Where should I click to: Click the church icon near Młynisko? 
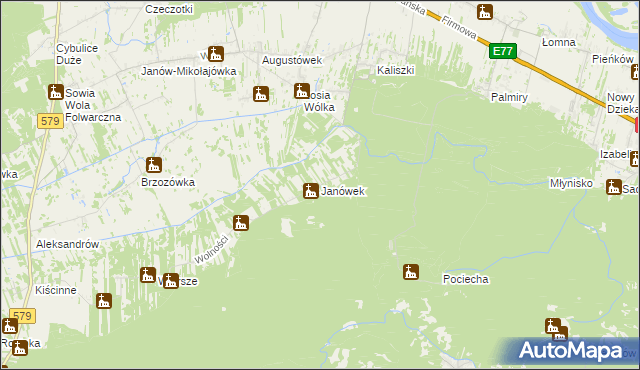coord(614,187)
